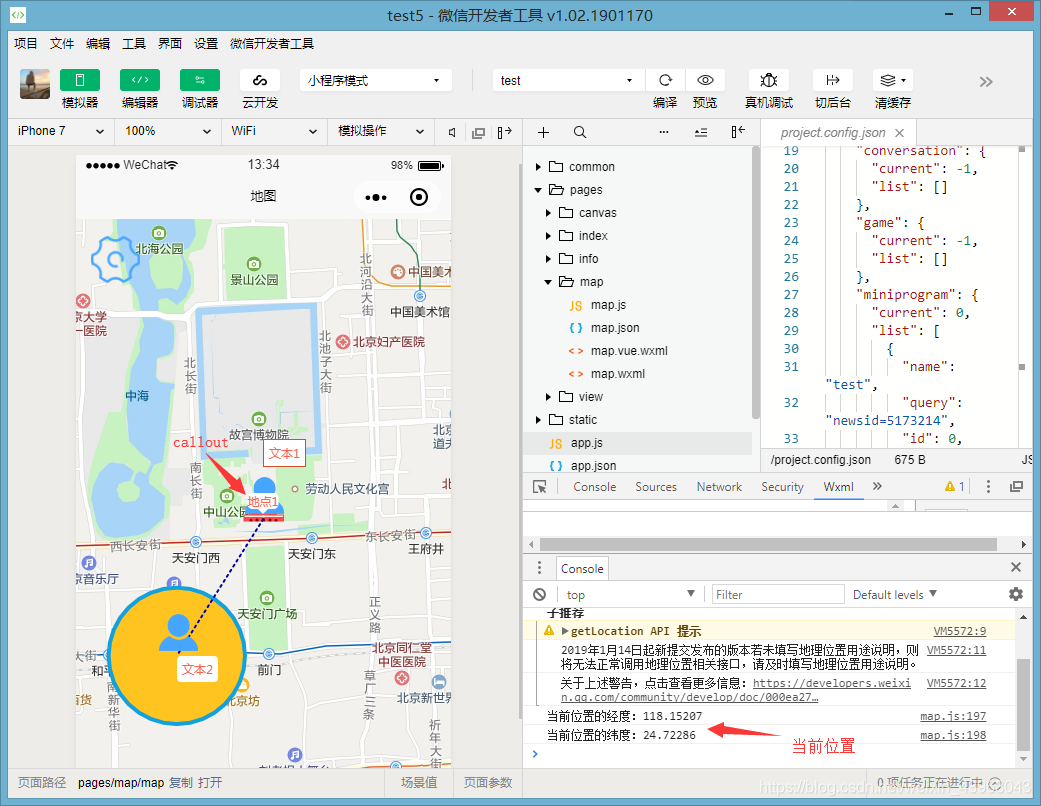
Task: Open the 设置 menu
Action: [206, 43]
